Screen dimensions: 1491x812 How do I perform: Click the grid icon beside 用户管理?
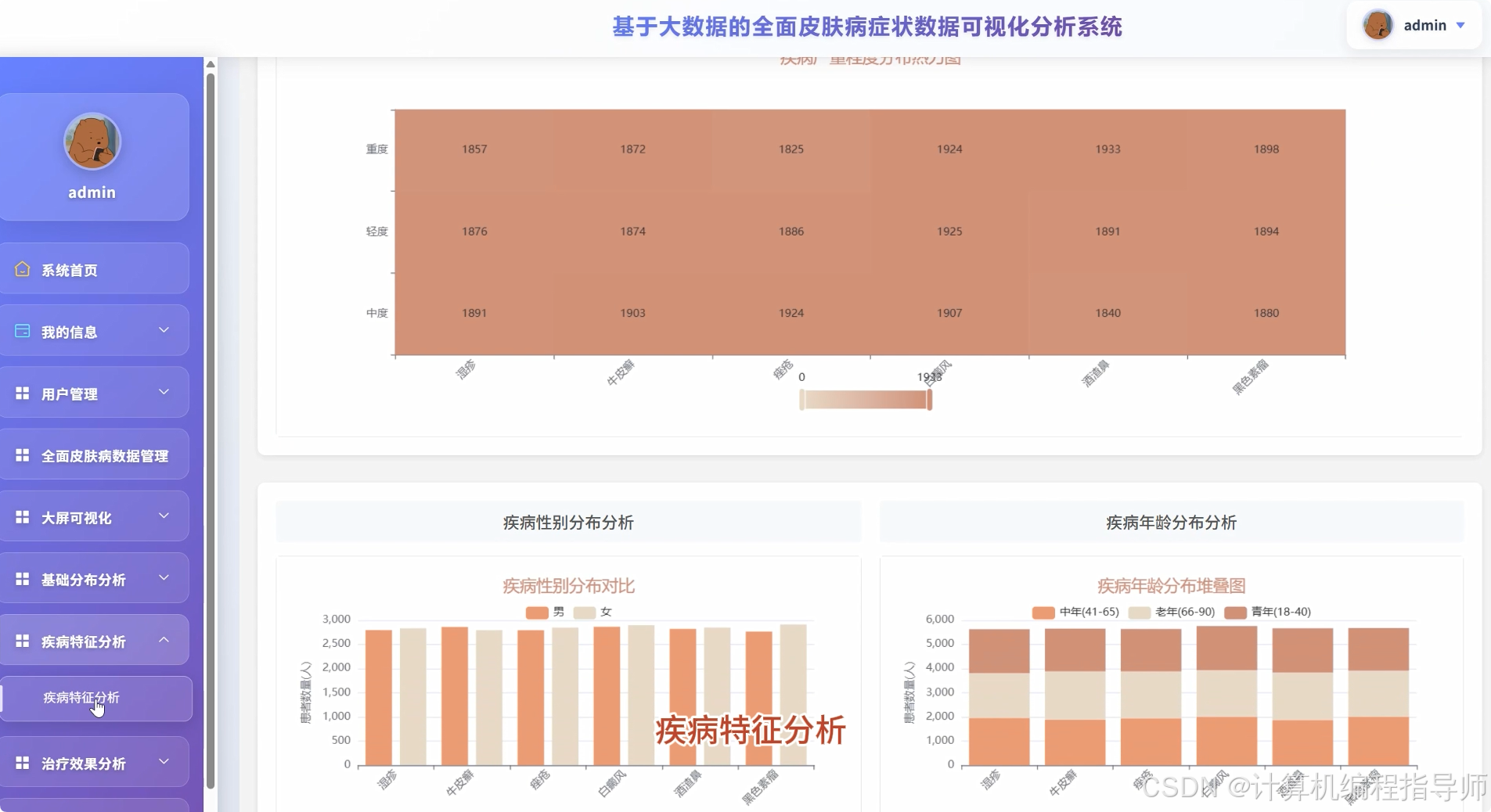[x=21, y=393]
